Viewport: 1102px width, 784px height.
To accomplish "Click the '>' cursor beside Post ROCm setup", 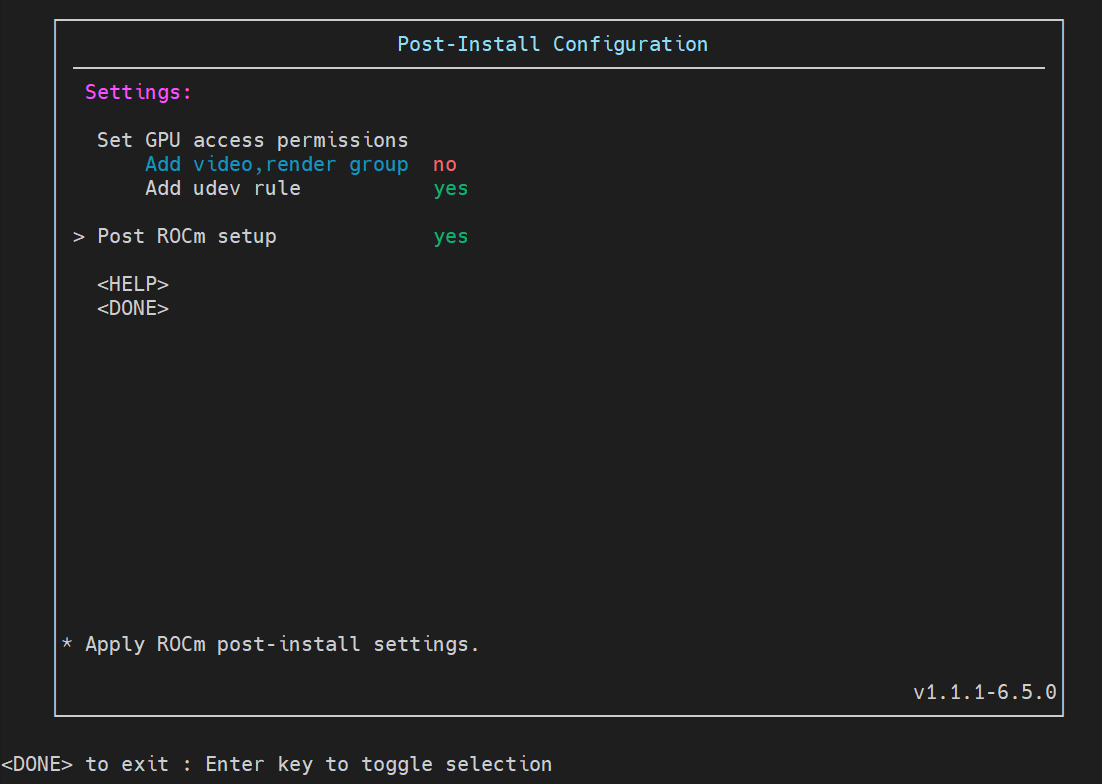I will (x=79, y=237).
